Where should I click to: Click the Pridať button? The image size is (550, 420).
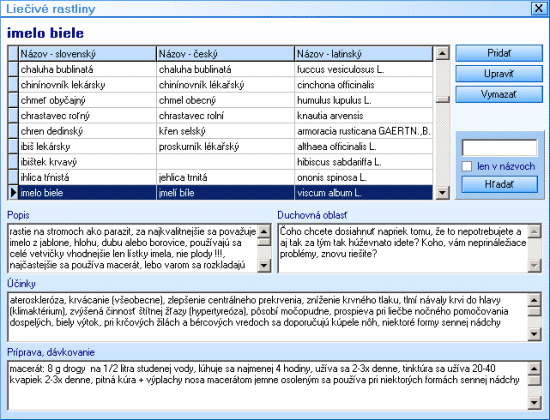click(499, 53)
